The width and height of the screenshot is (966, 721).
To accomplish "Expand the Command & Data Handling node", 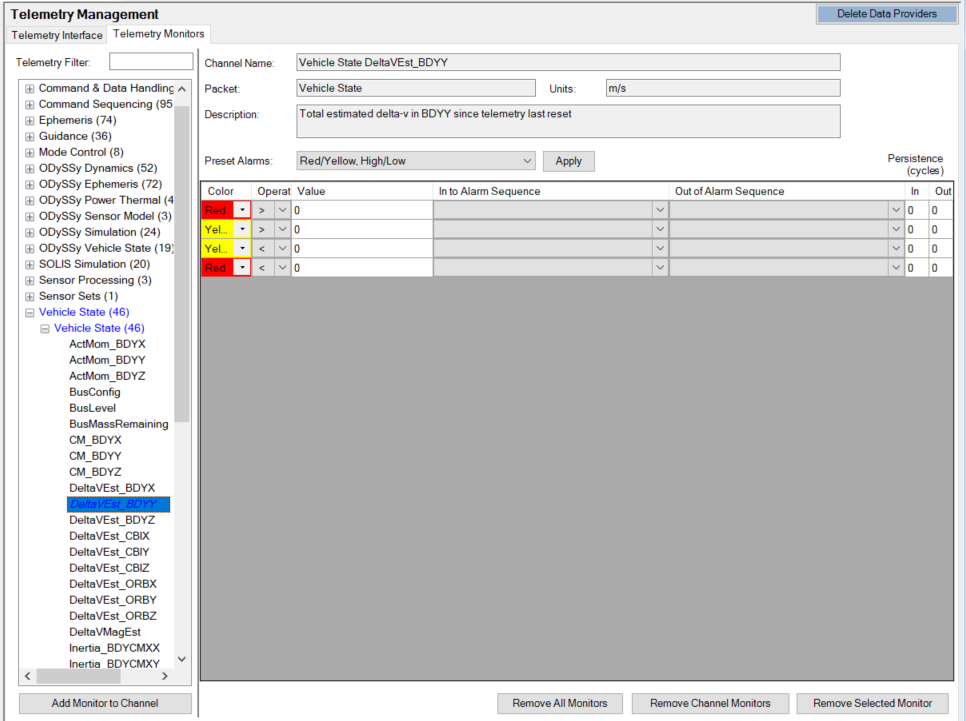I will (30, 89).
